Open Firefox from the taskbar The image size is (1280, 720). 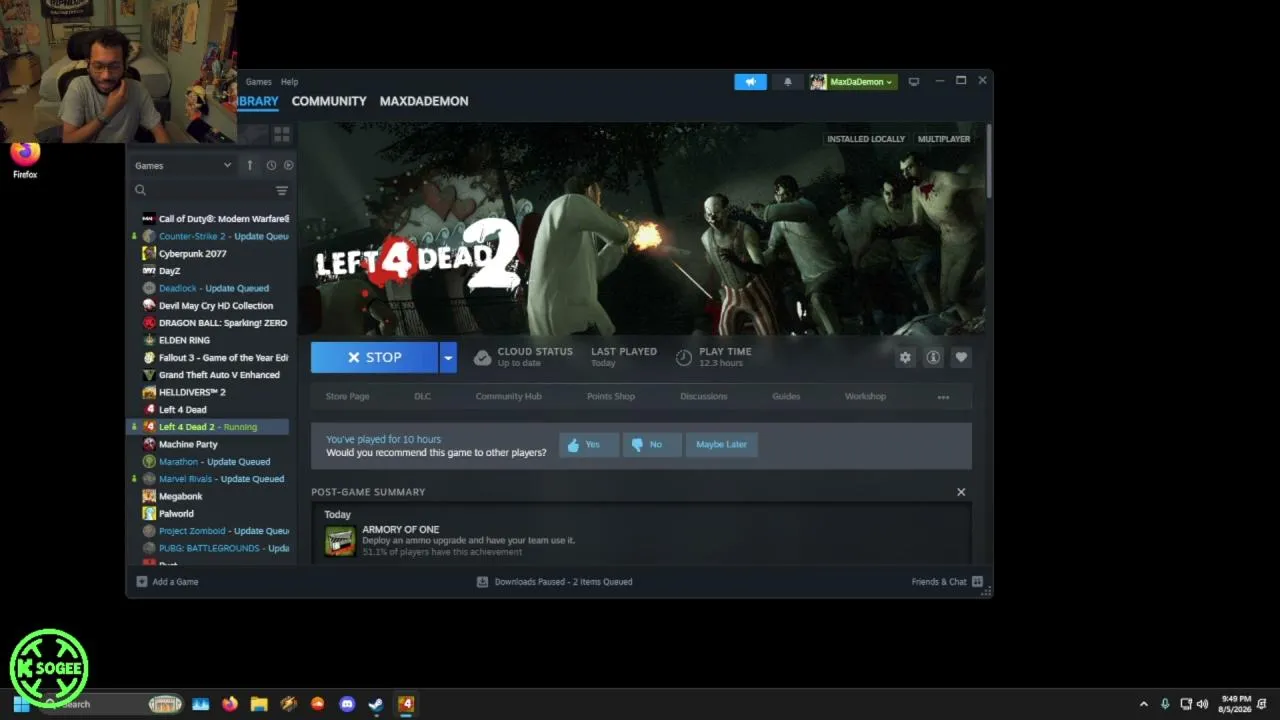pyautogui.click(x=230, y=704)
